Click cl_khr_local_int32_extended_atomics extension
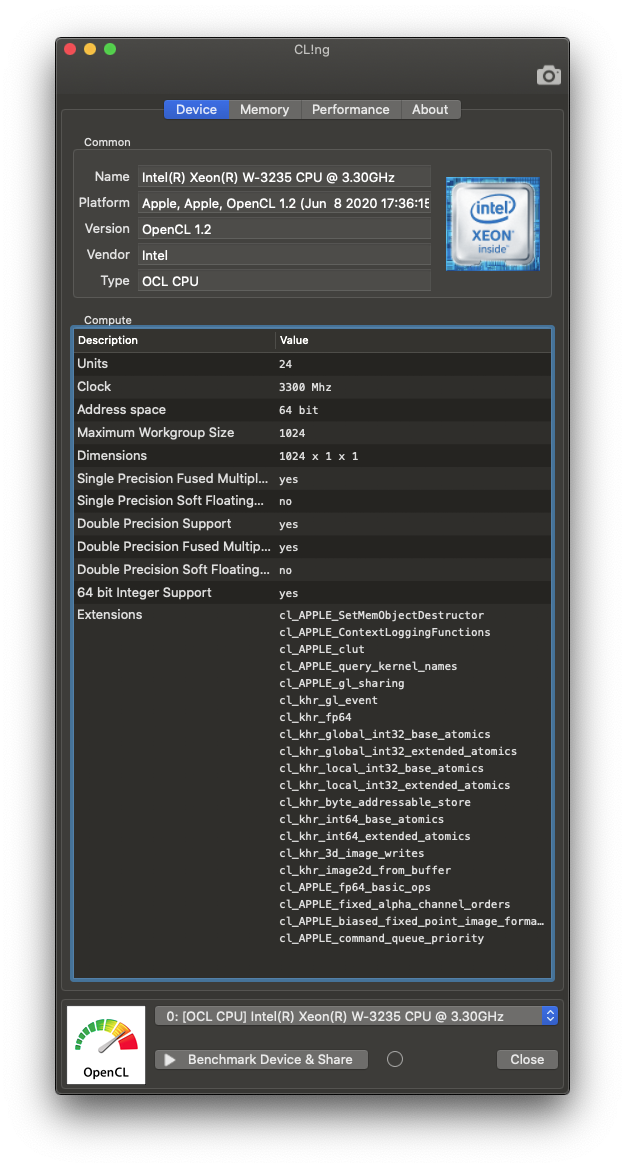Screen dimensions: 625x1168 395,786
